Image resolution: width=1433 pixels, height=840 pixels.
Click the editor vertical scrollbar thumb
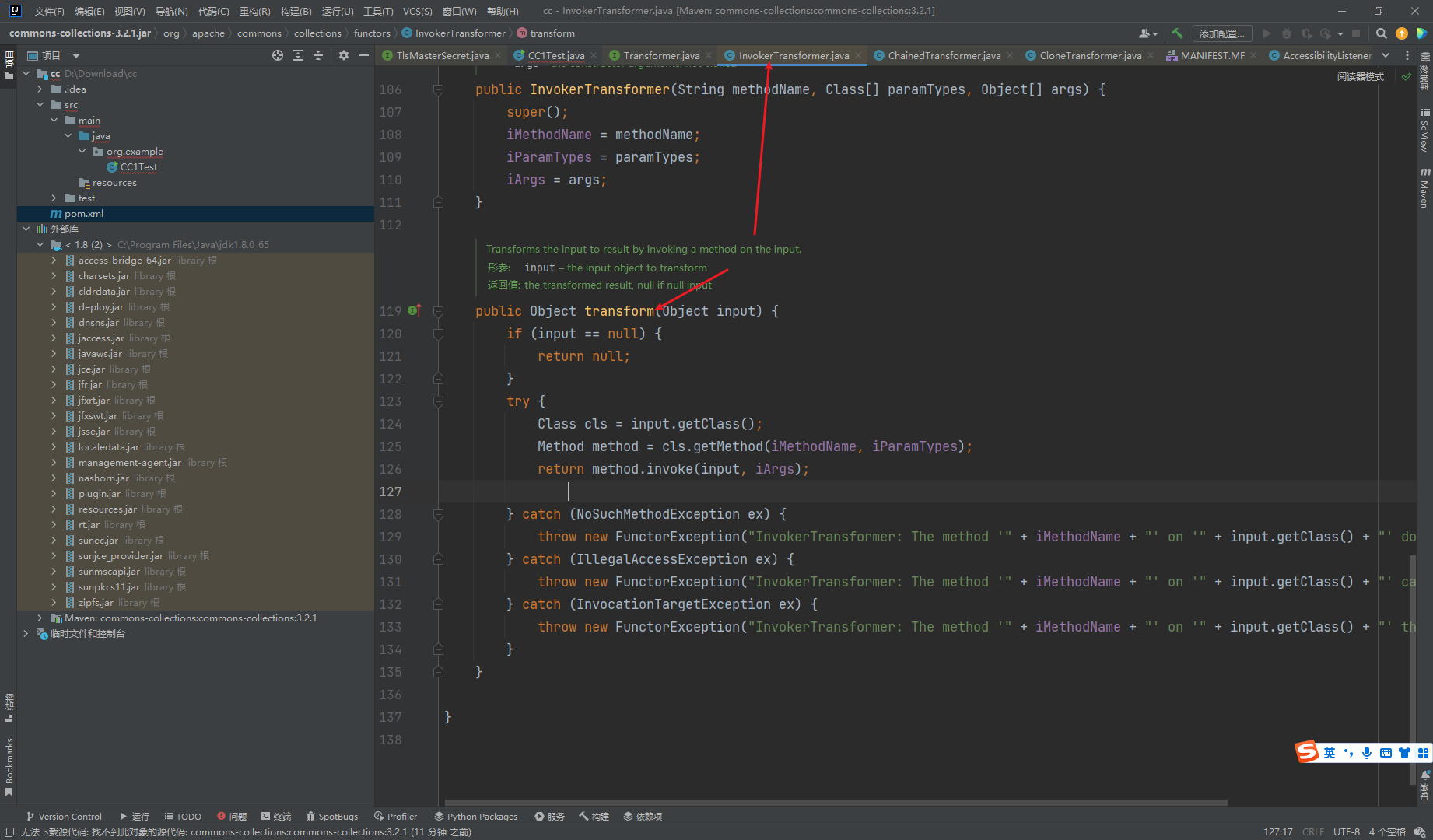(x=1412, y=669)
